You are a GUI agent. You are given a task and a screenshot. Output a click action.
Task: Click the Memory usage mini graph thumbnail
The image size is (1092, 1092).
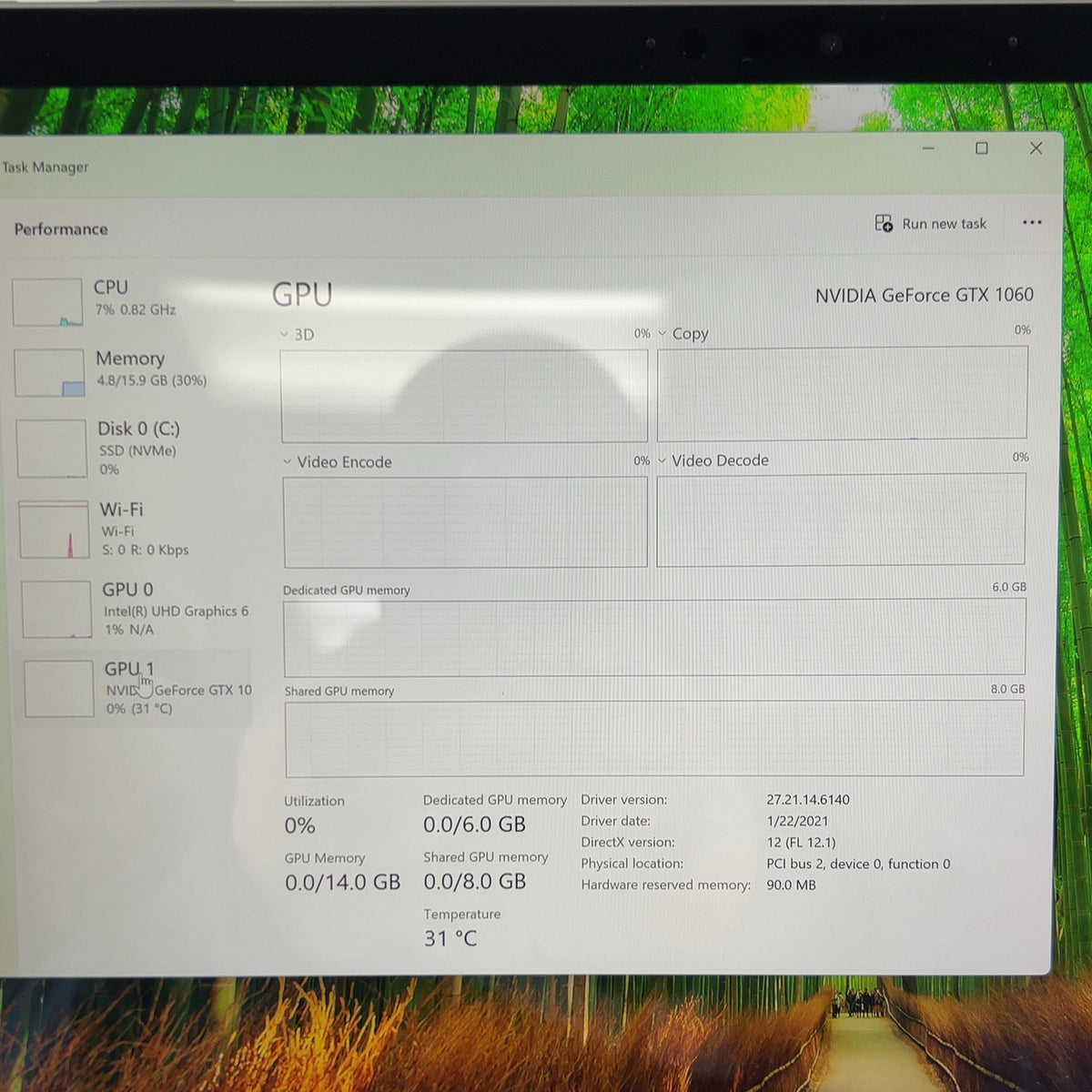tap(50, 373)
